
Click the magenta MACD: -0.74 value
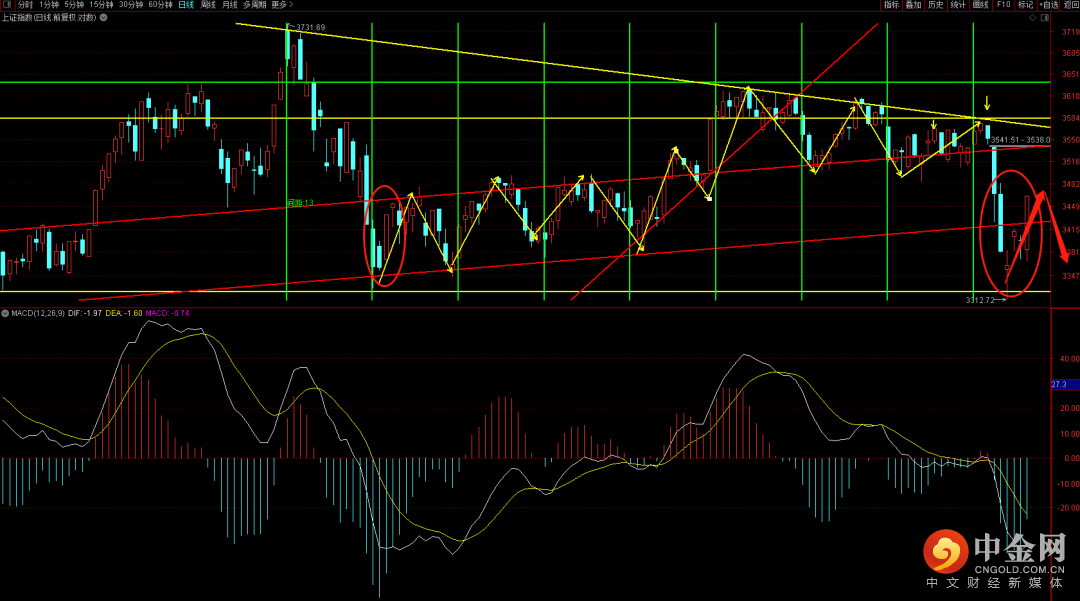tap(167, 313)
